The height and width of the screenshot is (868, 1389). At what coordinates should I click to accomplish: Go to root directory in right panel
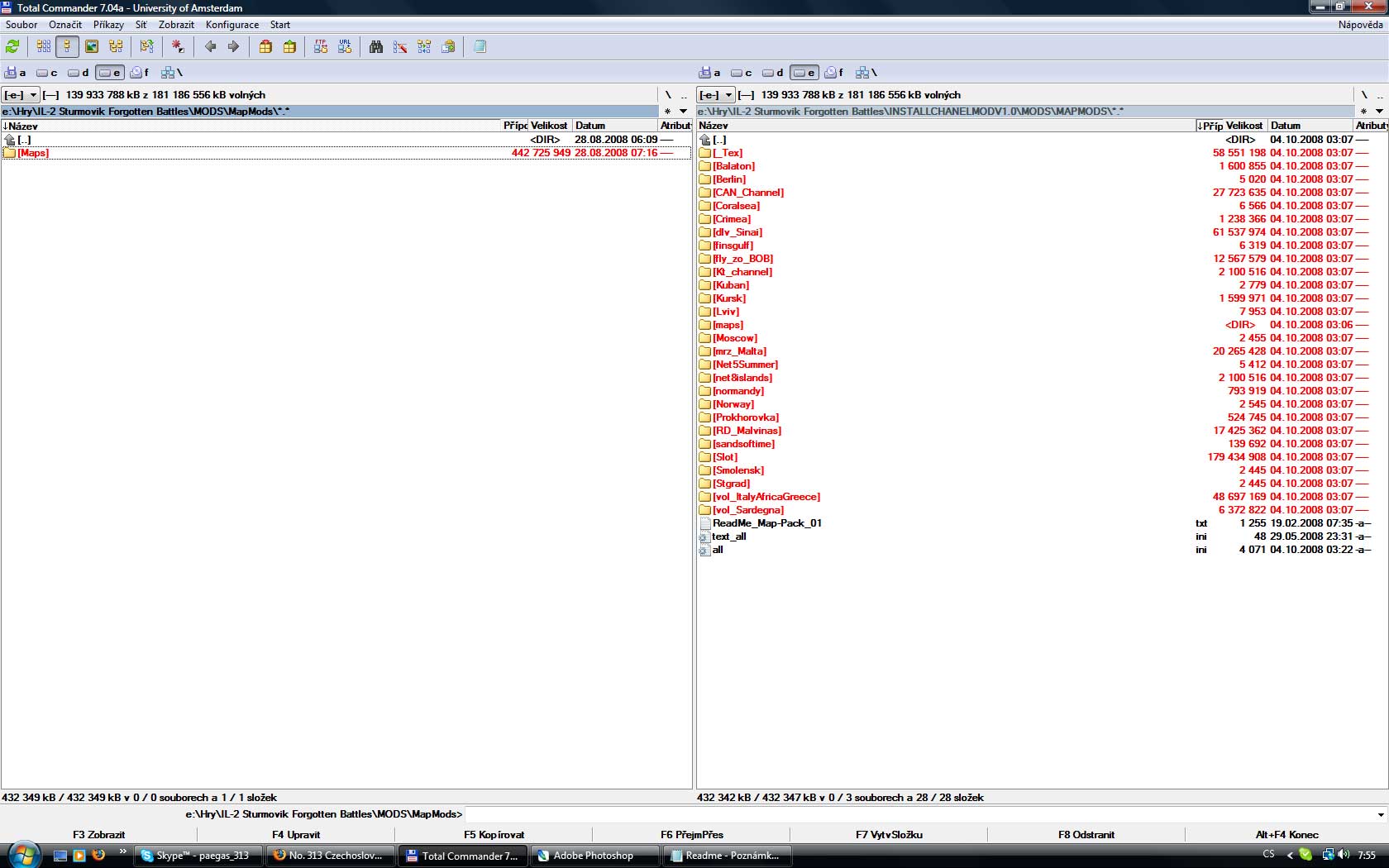coord(1364,95)
